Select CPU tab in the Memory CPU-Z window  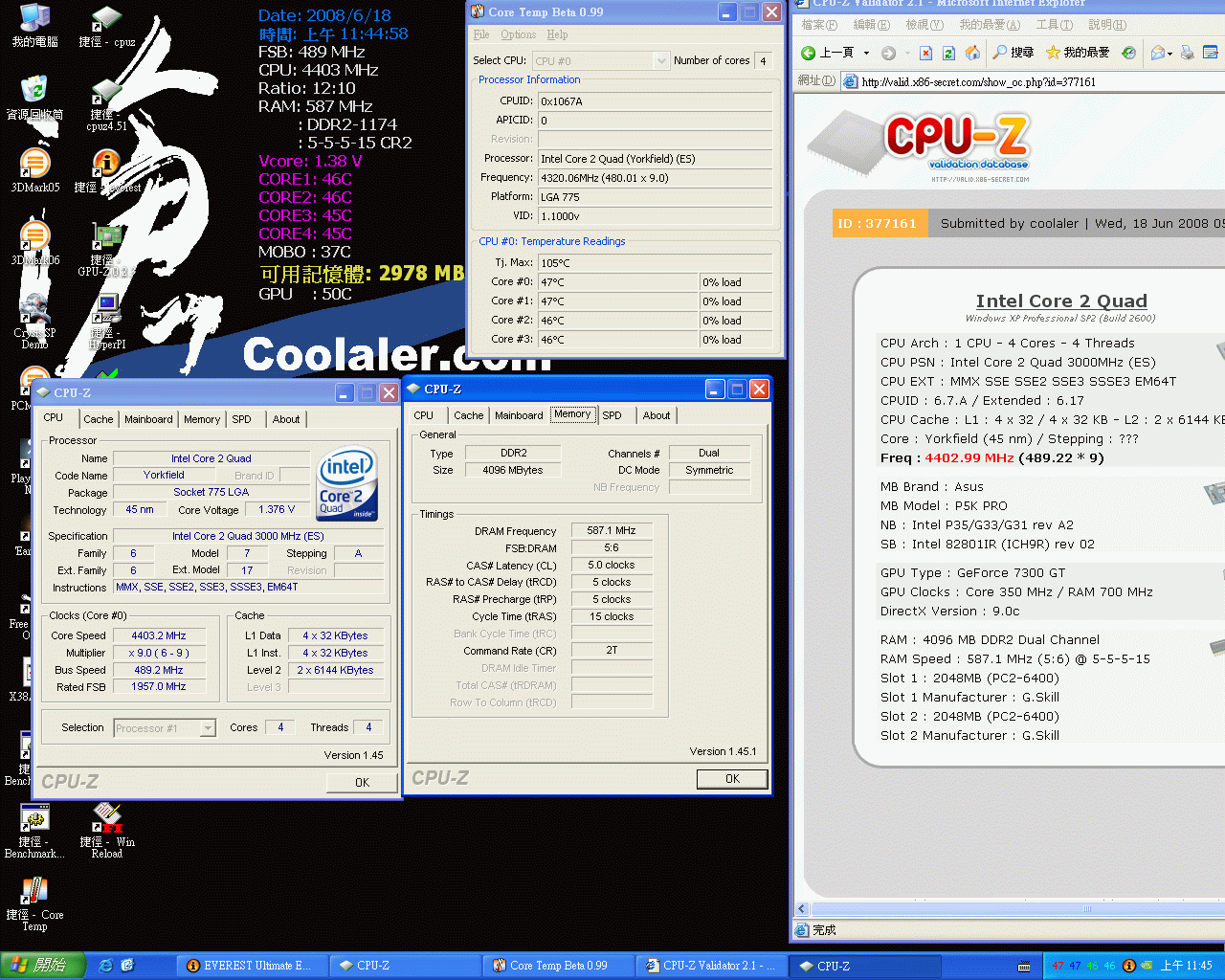(x=424, y=415)
